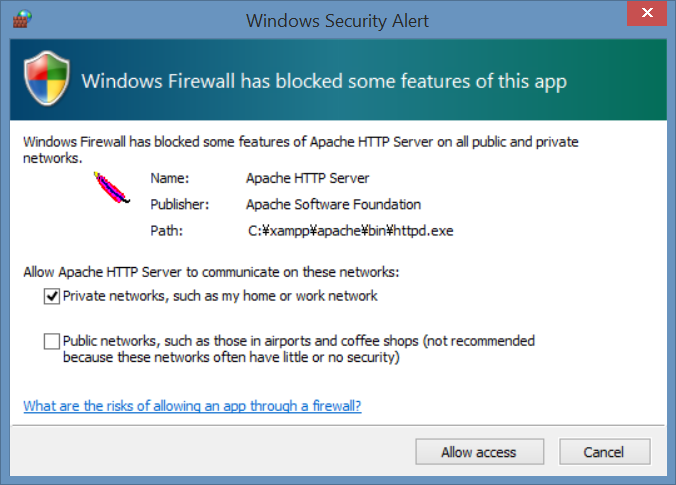Click the Public networks description text
The height and width of the screenshot is (485, 676).
click(299, 349)
